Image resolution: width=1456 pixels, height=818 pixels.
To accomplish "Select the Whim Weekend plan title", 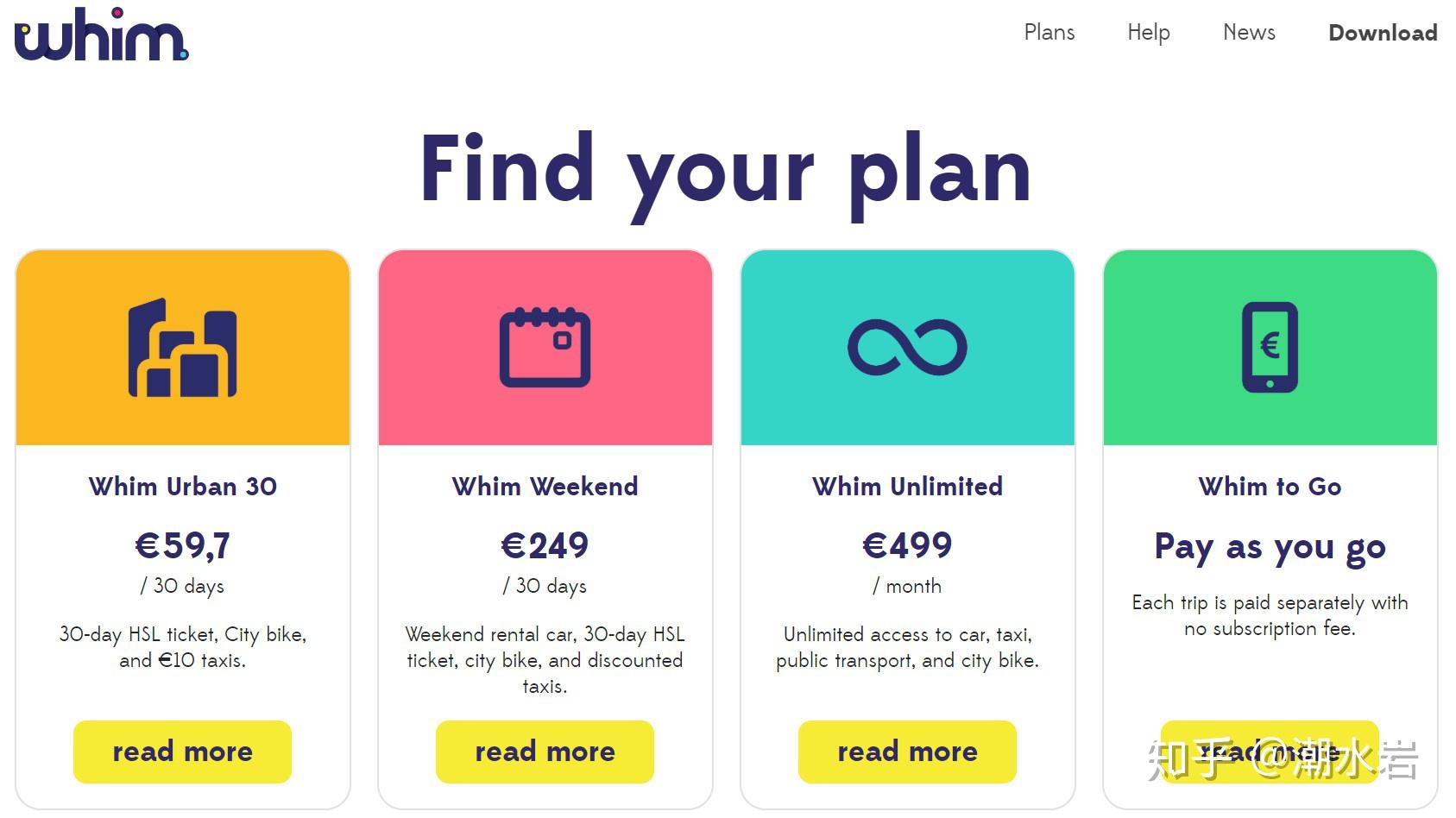I will 545,487.
